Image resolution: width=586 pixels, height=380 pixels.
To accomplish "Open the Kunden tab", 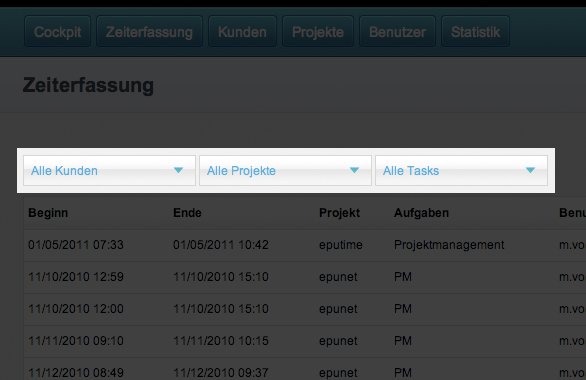I will point(242,32).
